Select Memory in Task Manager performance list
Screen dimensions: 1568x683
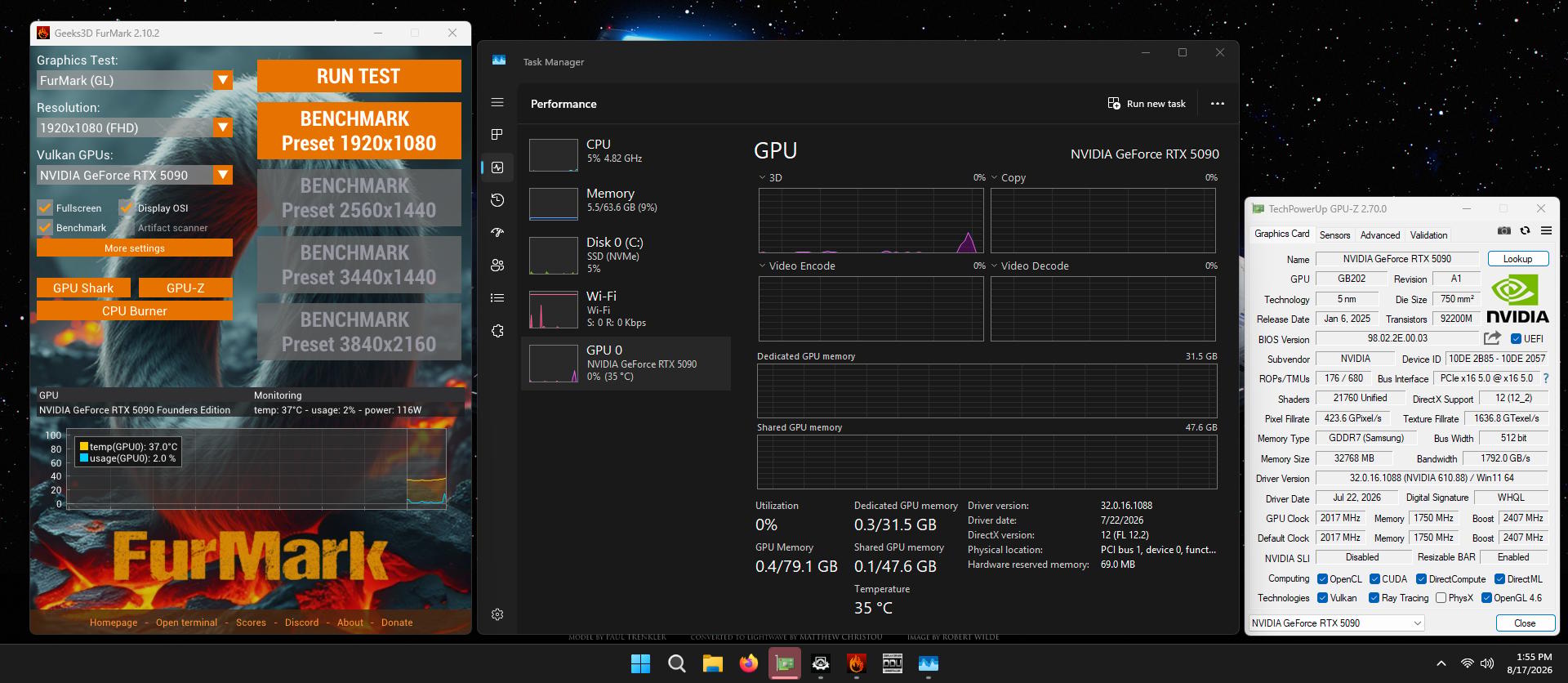point(626,203)
